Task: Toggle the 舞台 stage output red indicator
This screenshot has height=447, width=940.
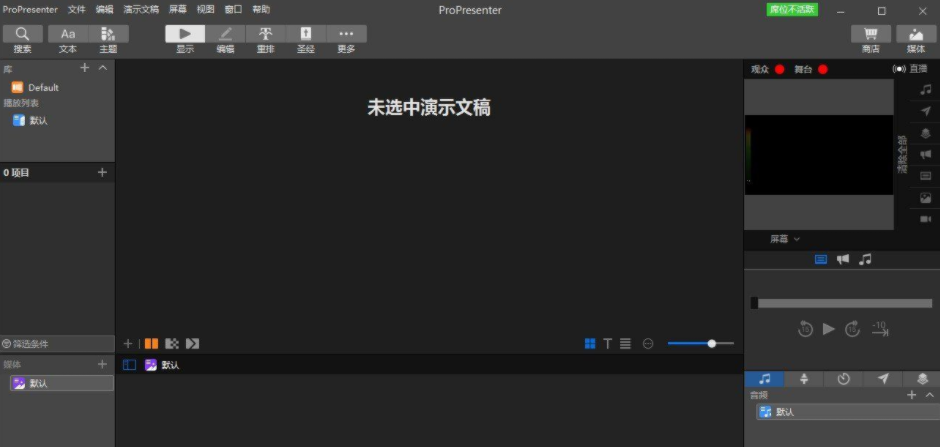Action: [x=822, y=70]
